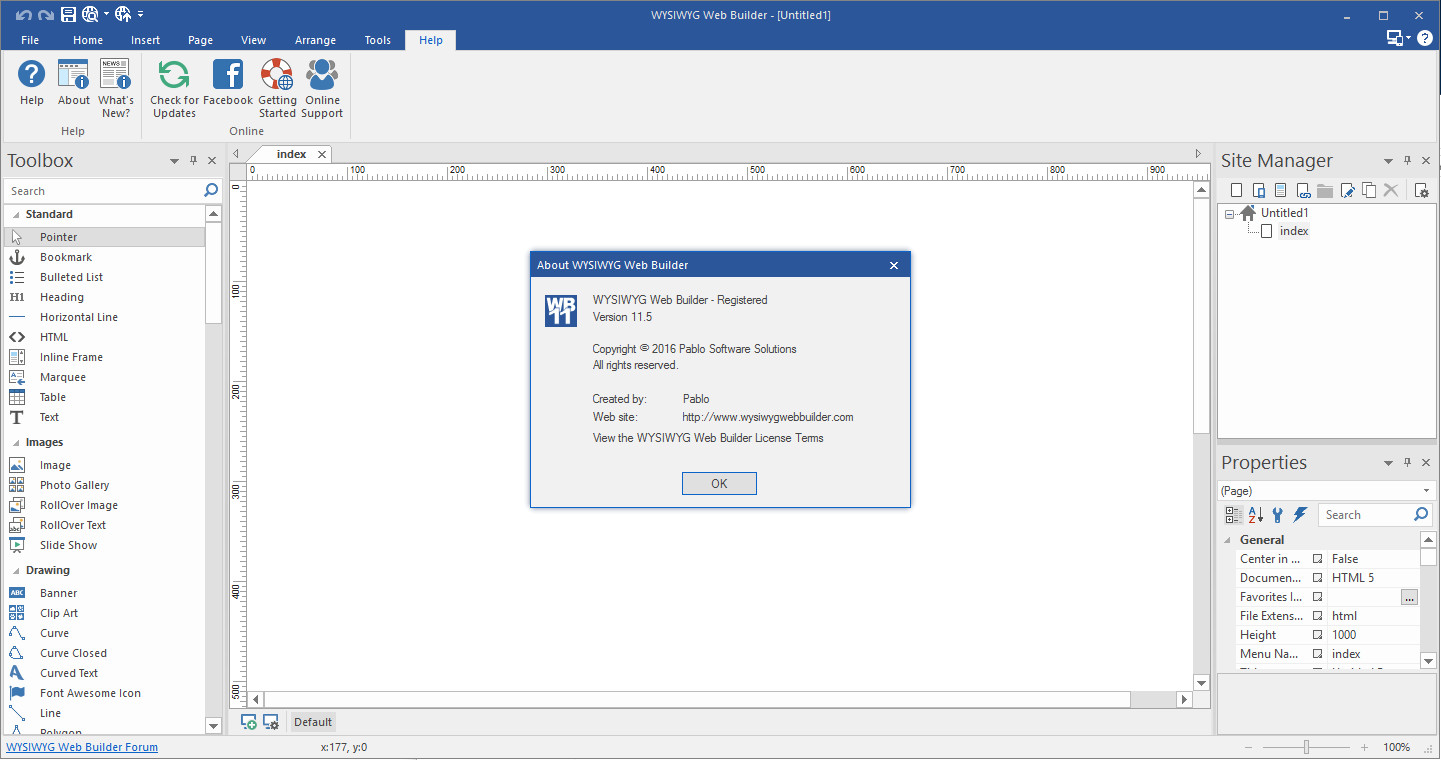Image resolution: width=1441 pixels, height=760 pixels.
Task: Open the File menu
Action: point(30,40)
